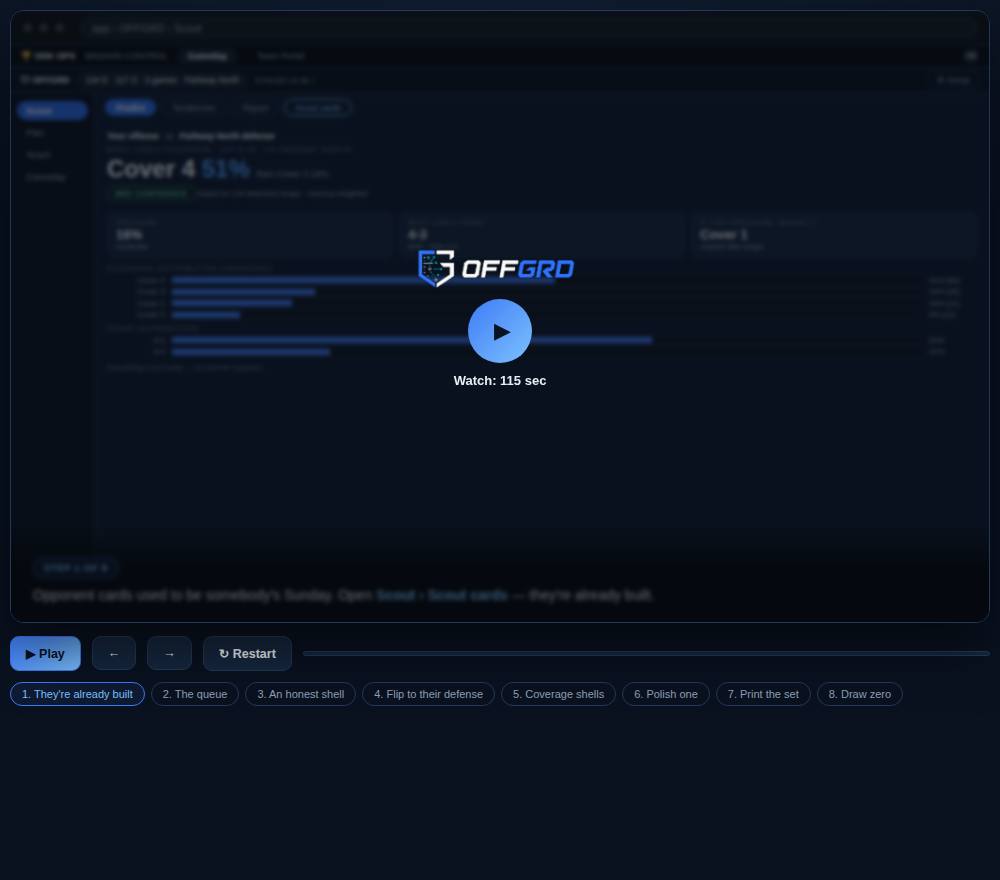
Task: Open chapter 6. Polish one
Action: (x=666, y=694)
